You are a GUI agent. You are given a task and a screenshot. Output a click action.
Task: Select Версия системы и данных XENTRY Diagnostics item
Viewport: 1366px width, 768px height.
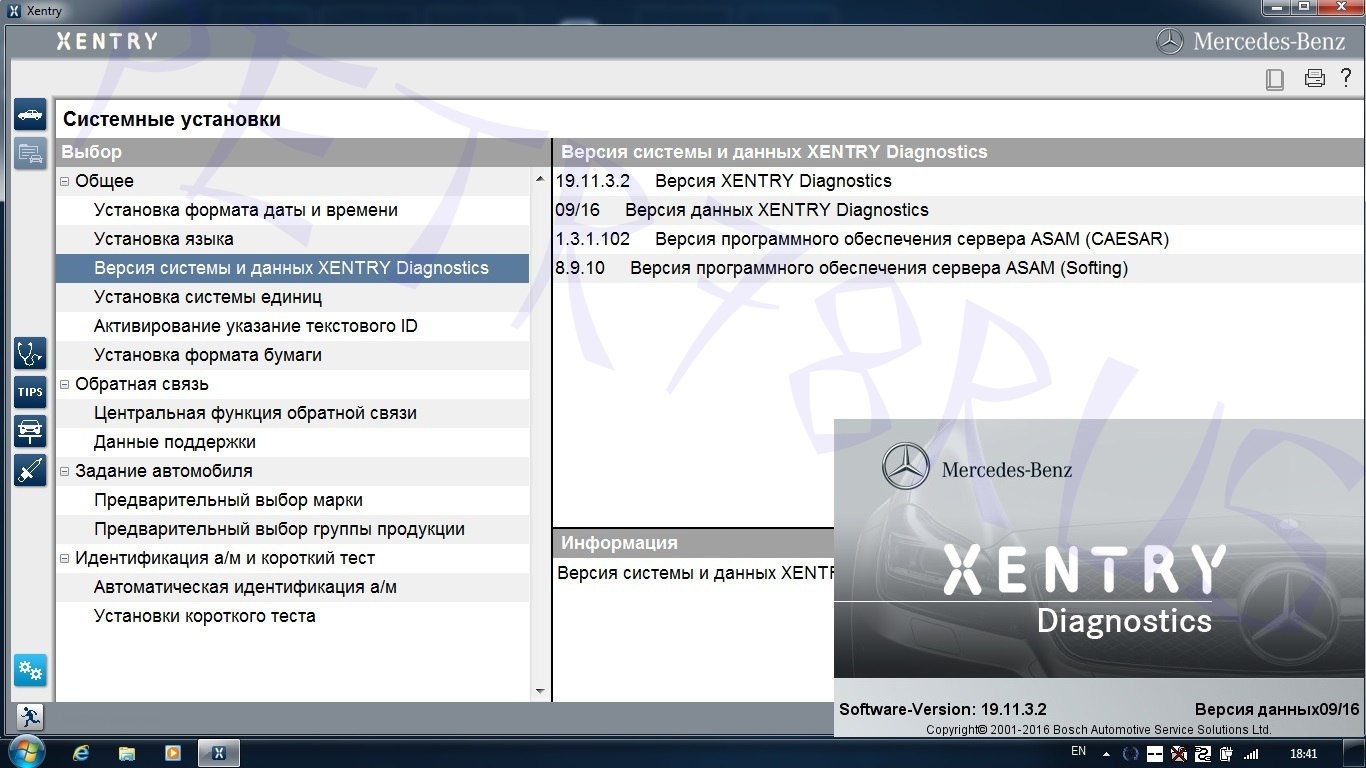[292, 268]
